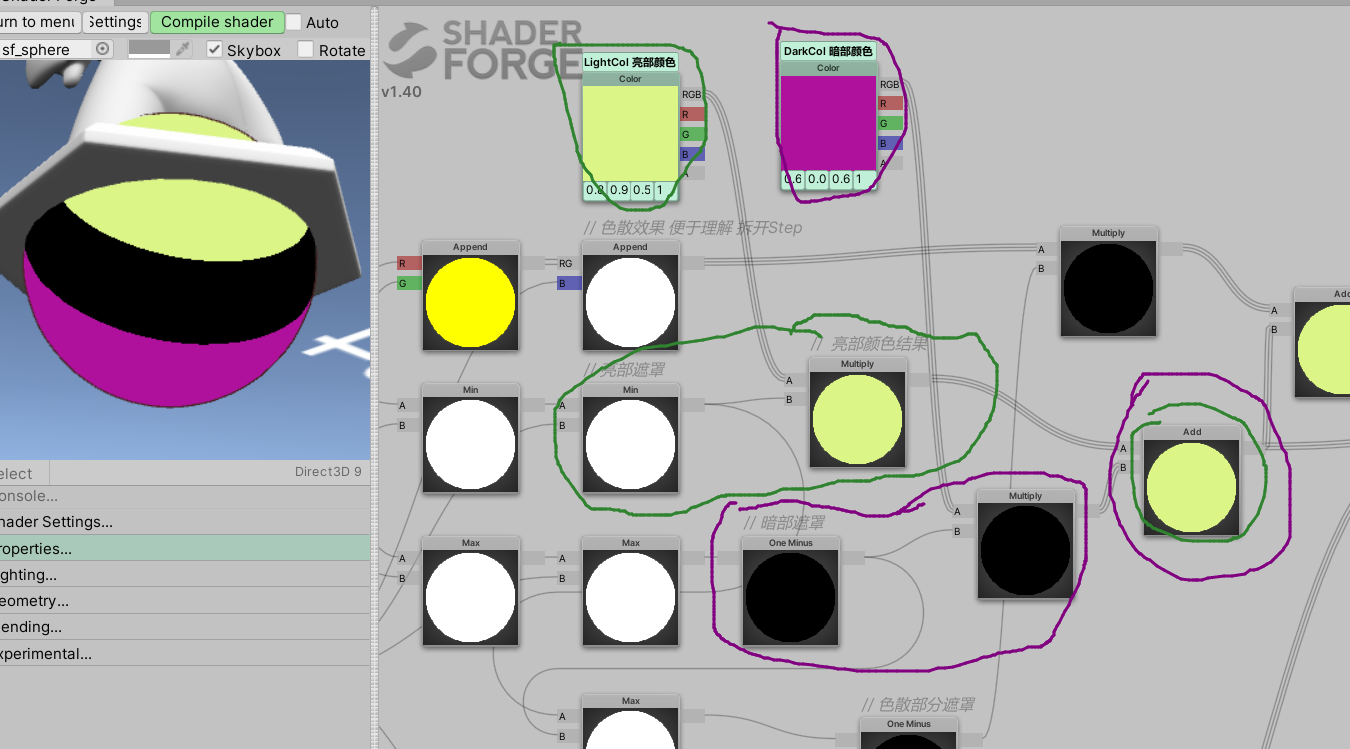Click the v1.40 version label
This screenshot has width=1350, height=749.
(x=401, y=92)
